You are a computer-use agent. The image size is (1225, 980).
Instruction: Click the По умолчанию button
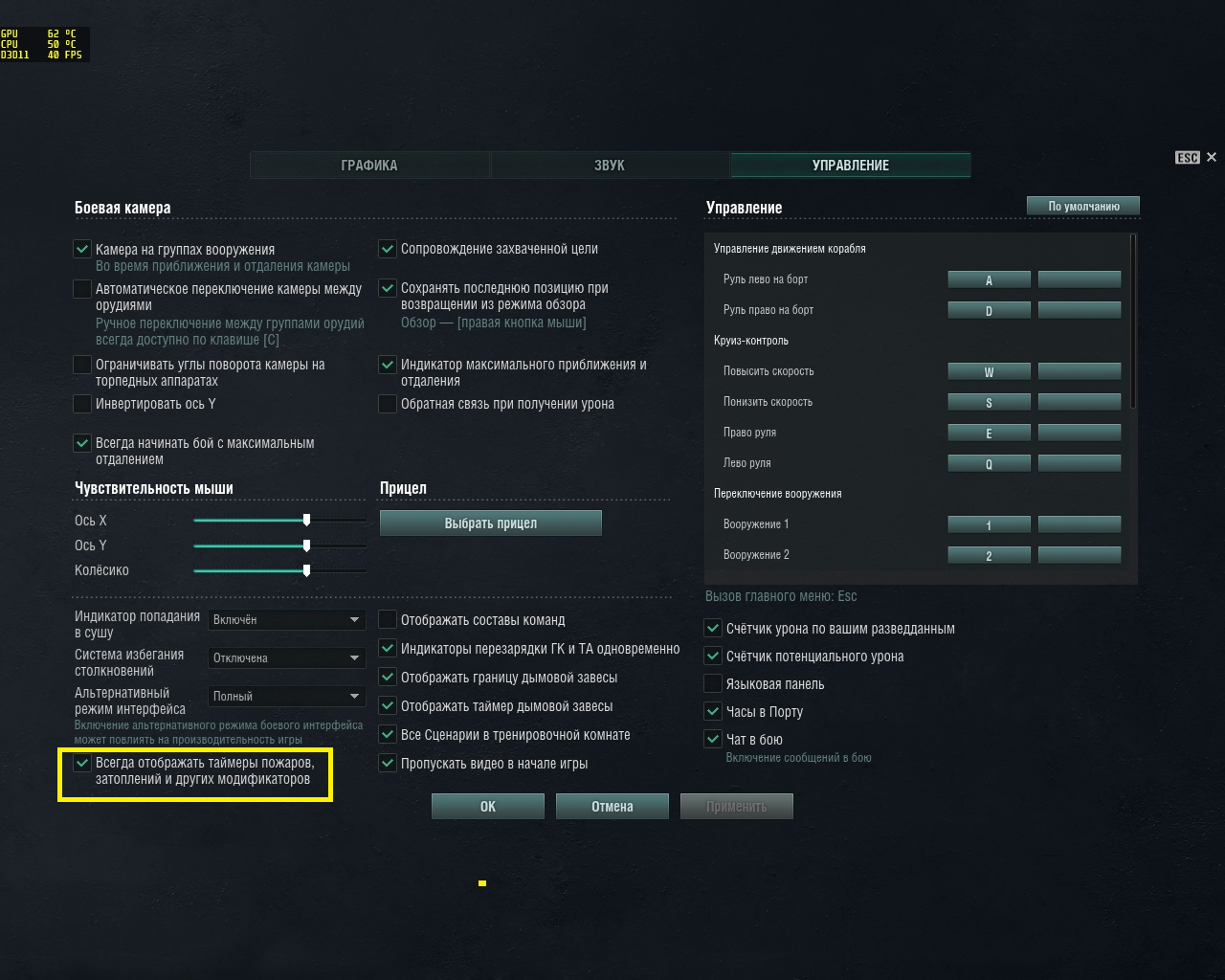tap(1083, 206)
